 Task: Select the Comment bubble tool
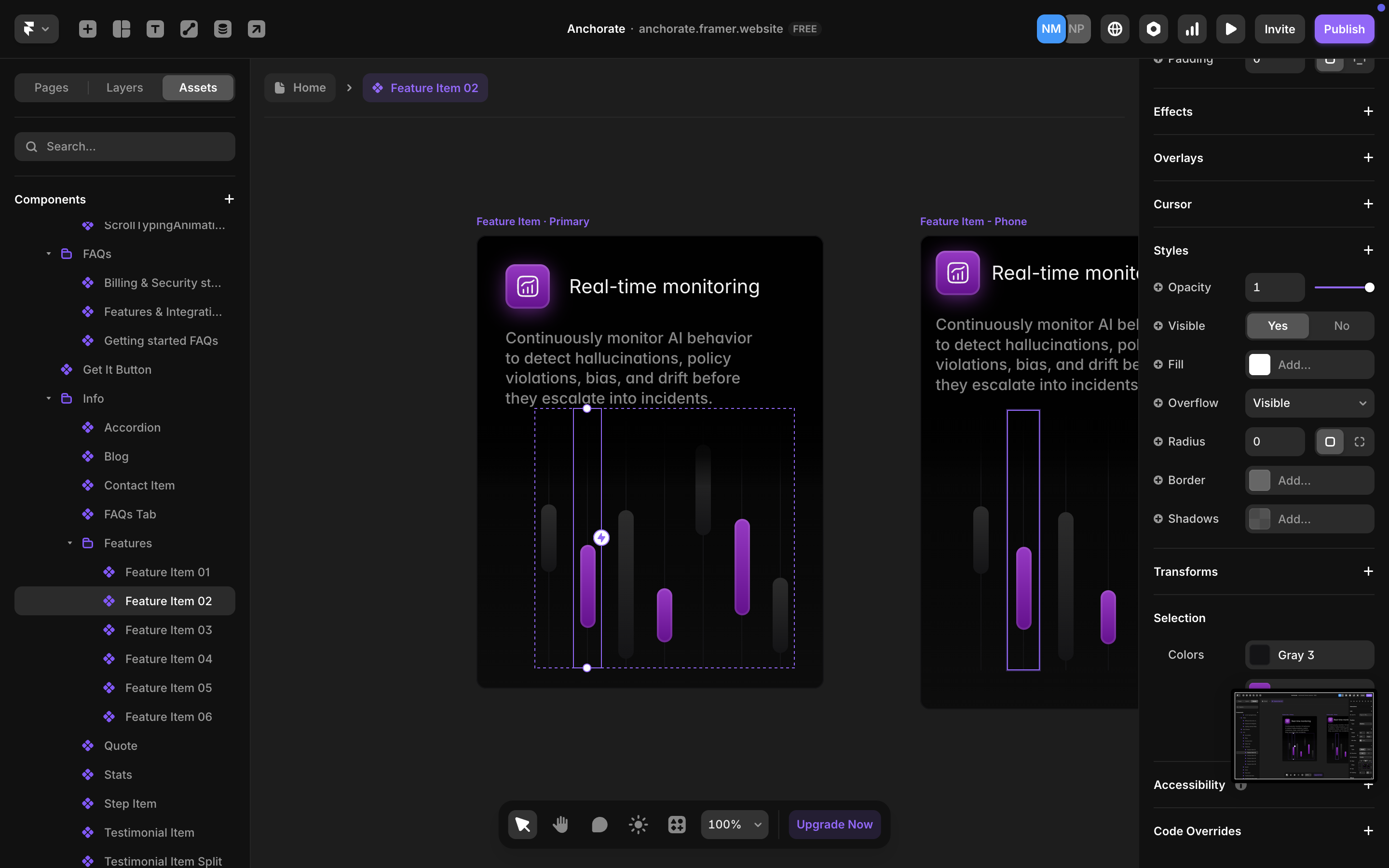click(599, 825)
